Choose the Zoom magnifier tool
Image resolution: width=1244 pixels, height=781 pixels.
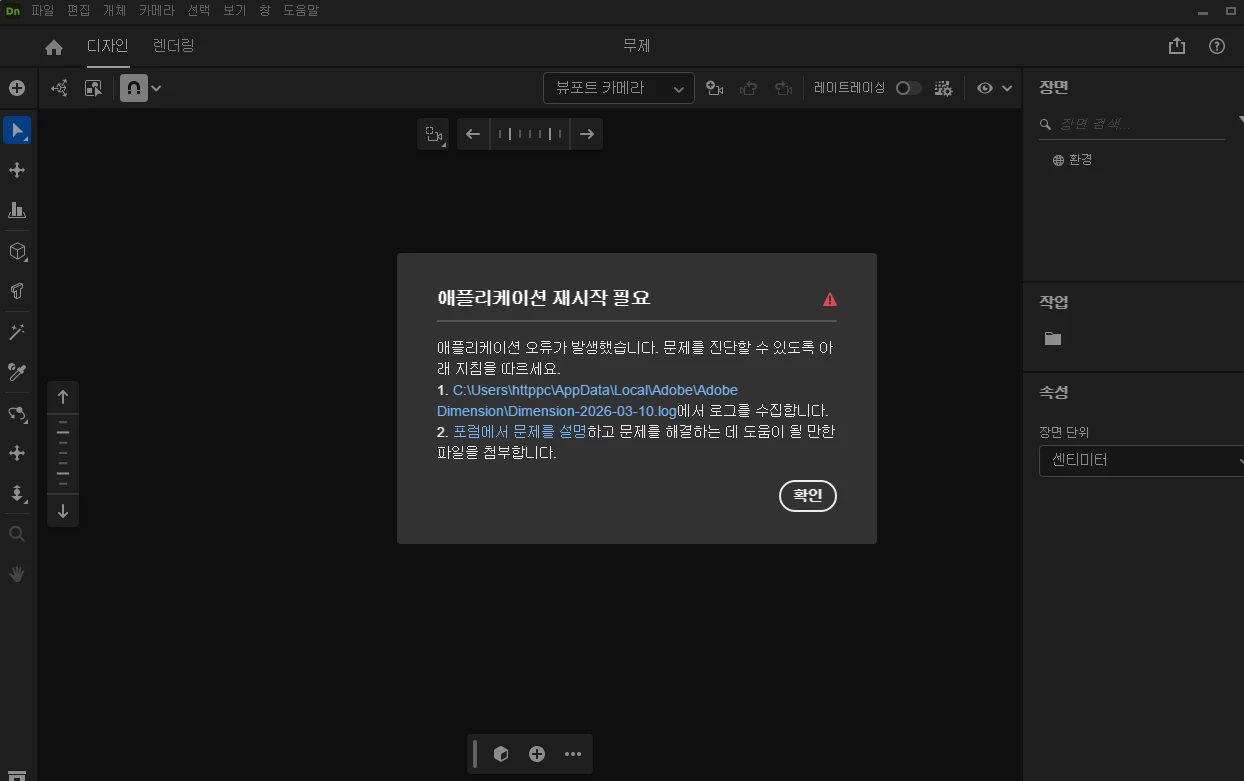[17, 534]
